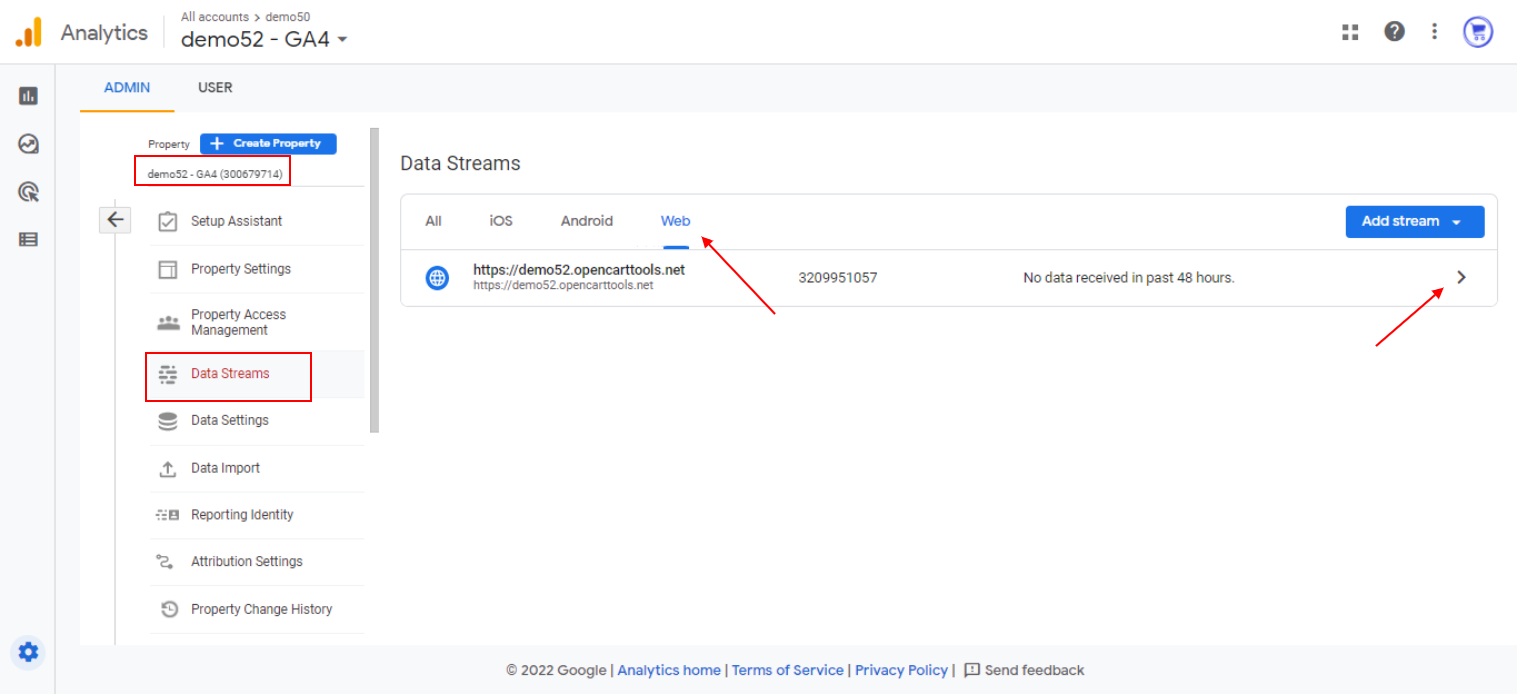Viewport: 1517px width, 694px height.
Task: Click the globe icon of the web stream
Action: point(437,278)
